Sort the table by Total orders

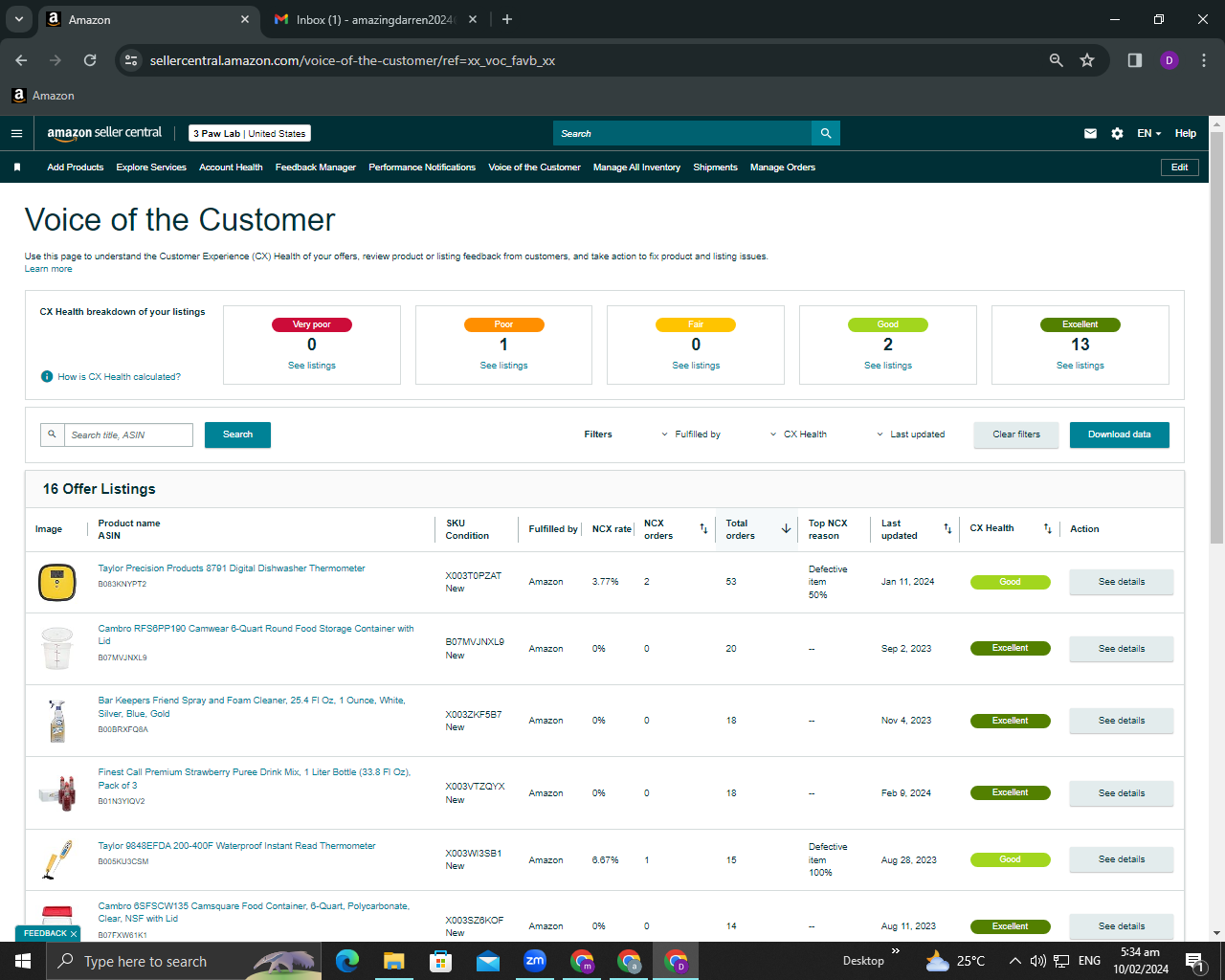(x=787, y=528)
